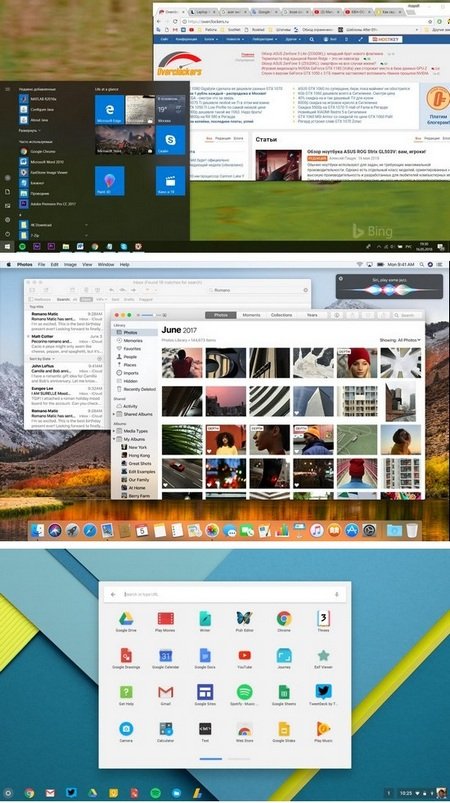Open Launchpad rocket icon in macOS Dock

point(72,530)
